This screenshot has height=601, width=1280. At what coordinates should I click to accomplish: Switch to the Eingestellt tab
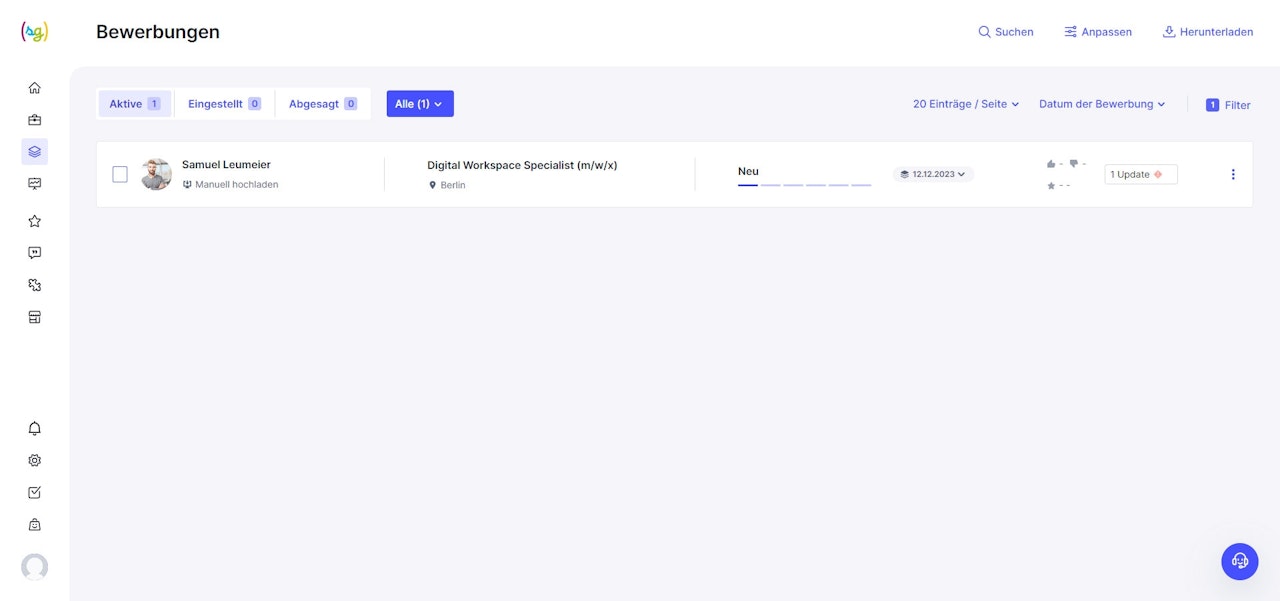(x=224, y=104)
